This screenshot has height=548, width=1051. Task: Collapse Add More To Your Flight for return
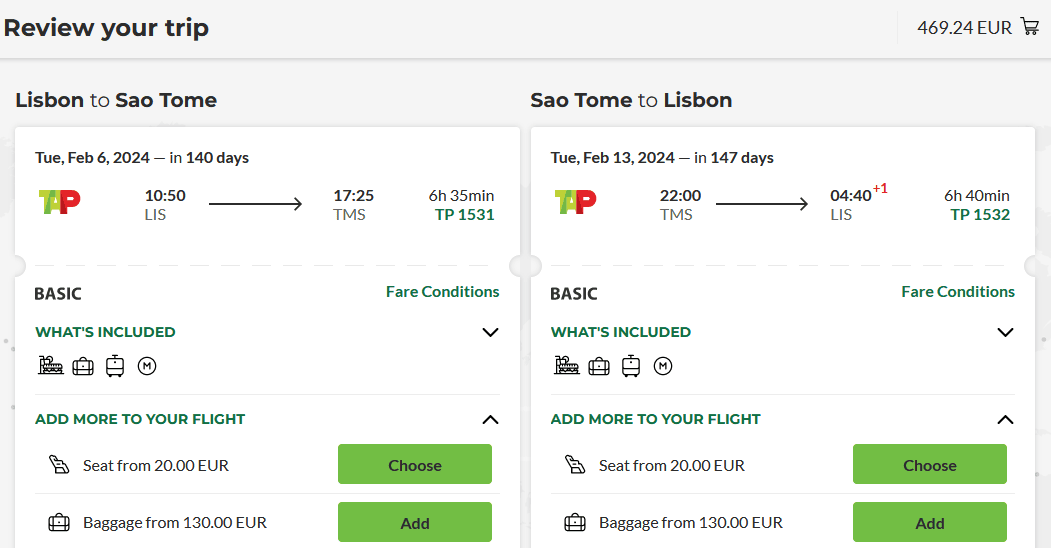[x=1006, y=420]
